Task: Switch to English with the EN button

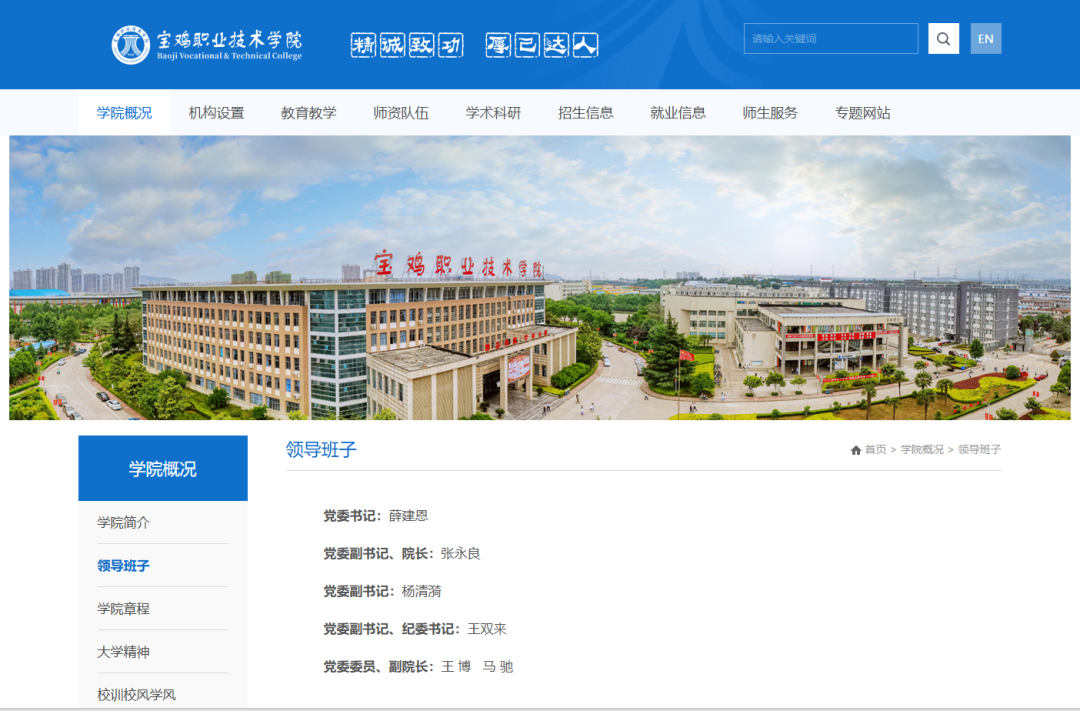Action: tap(986, 38)
